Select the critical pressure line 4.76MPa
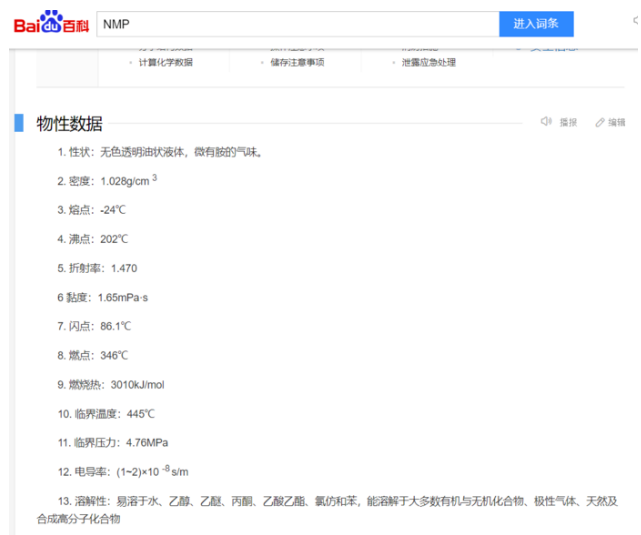 point(113,443)
